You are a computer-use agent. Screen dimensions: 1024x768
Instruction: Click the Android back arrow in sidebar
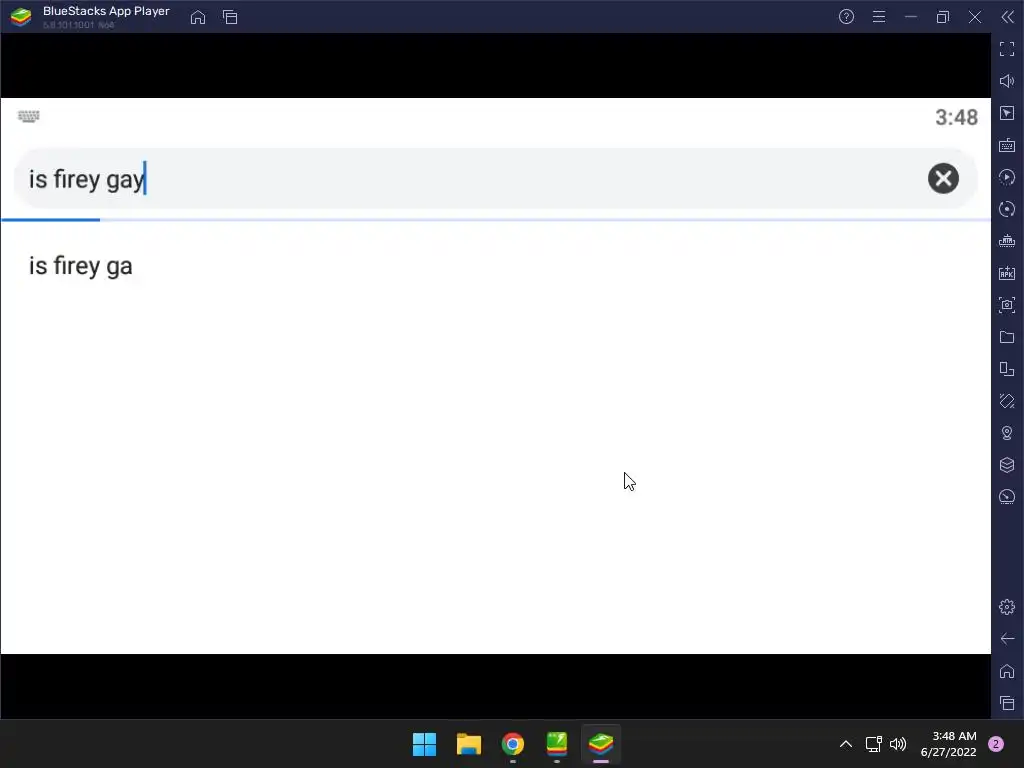click(1007, 639)
